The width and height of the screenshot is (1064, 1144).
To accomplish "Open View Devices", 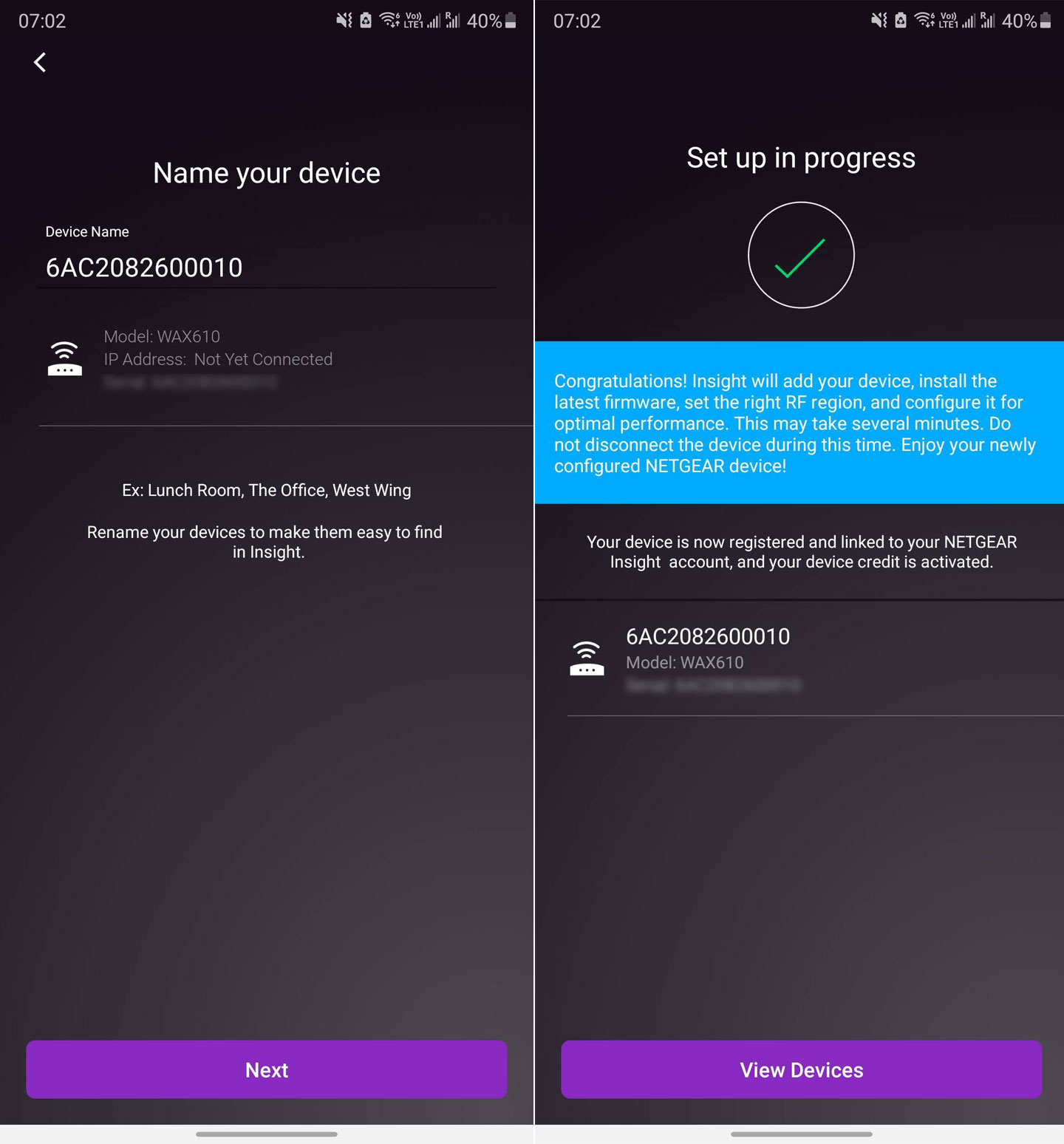I will pos(801,1069).
